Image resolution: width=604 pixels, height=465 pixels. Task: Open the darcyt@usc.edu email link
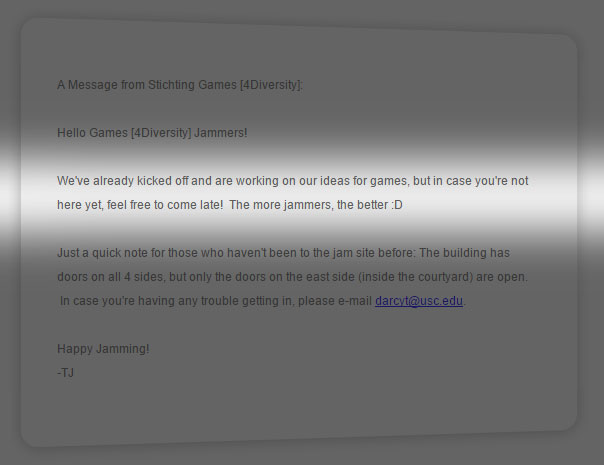coord(419,301)
